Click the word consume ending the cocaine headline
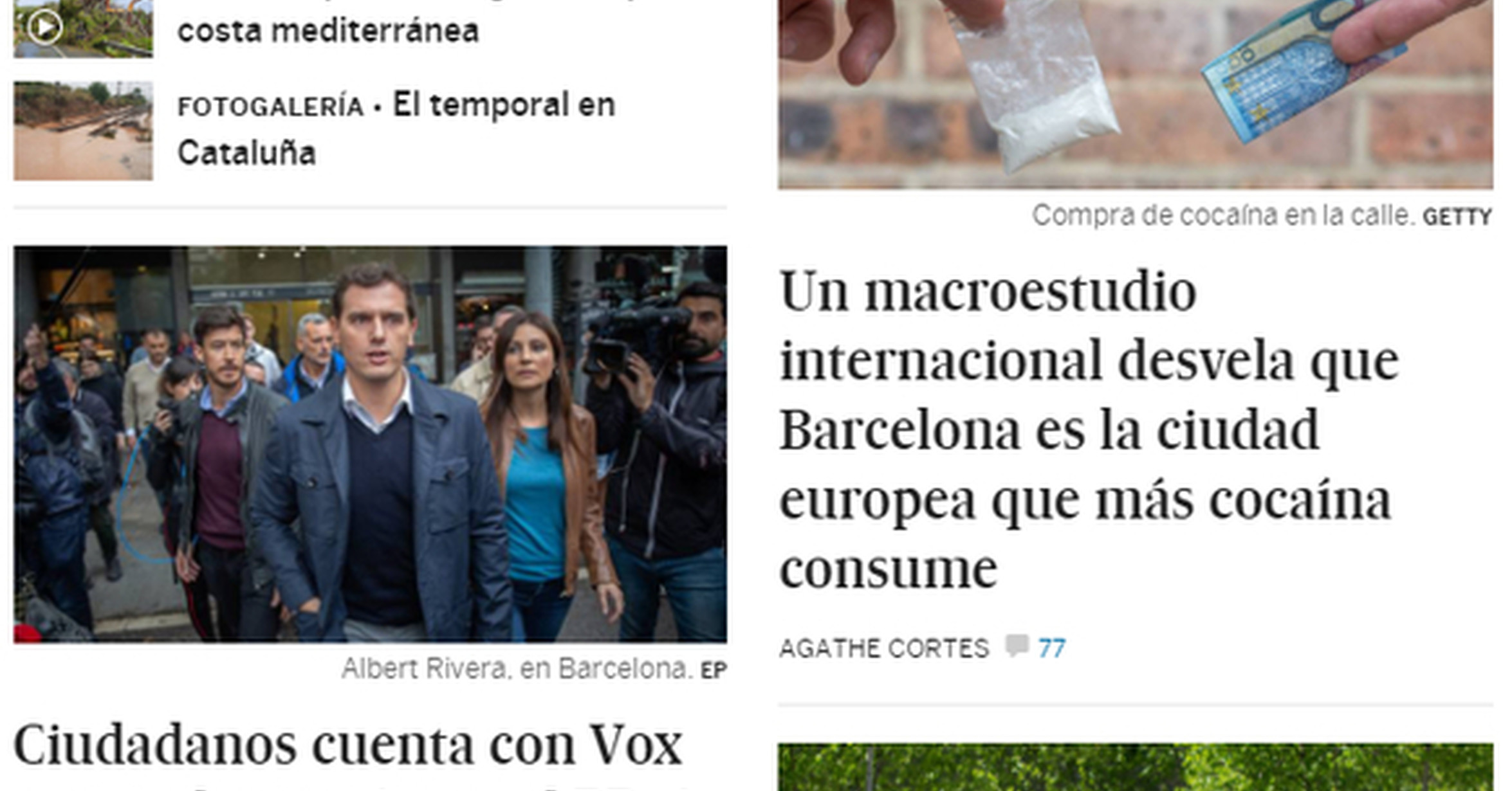1512x791 pixels. click(889, 568)
